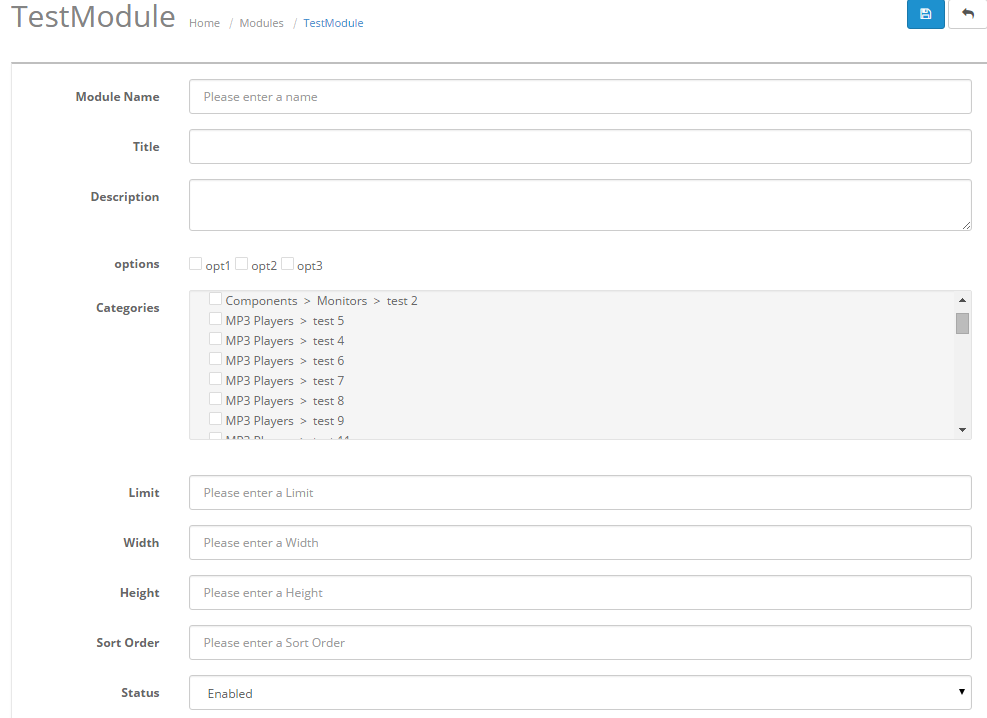Click categories list scroll down arrow
This screenshot has width=987, height=718.
click(962, 430)
